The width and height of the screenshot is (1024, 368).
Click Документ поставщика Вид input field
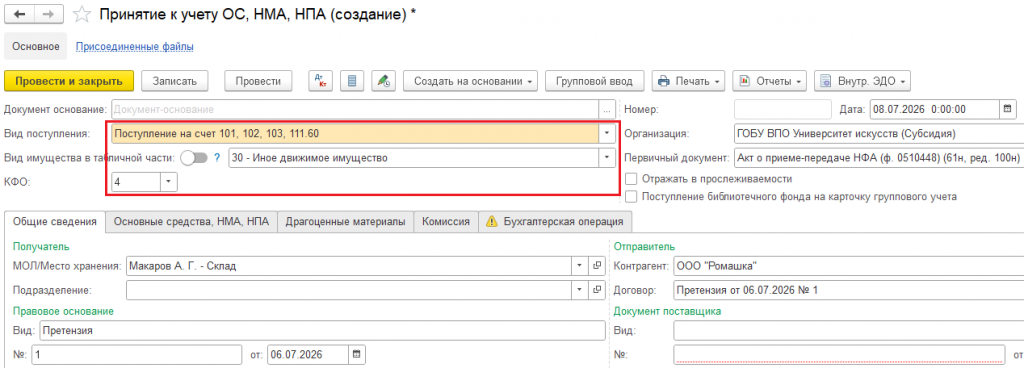[x=848, y=331]
